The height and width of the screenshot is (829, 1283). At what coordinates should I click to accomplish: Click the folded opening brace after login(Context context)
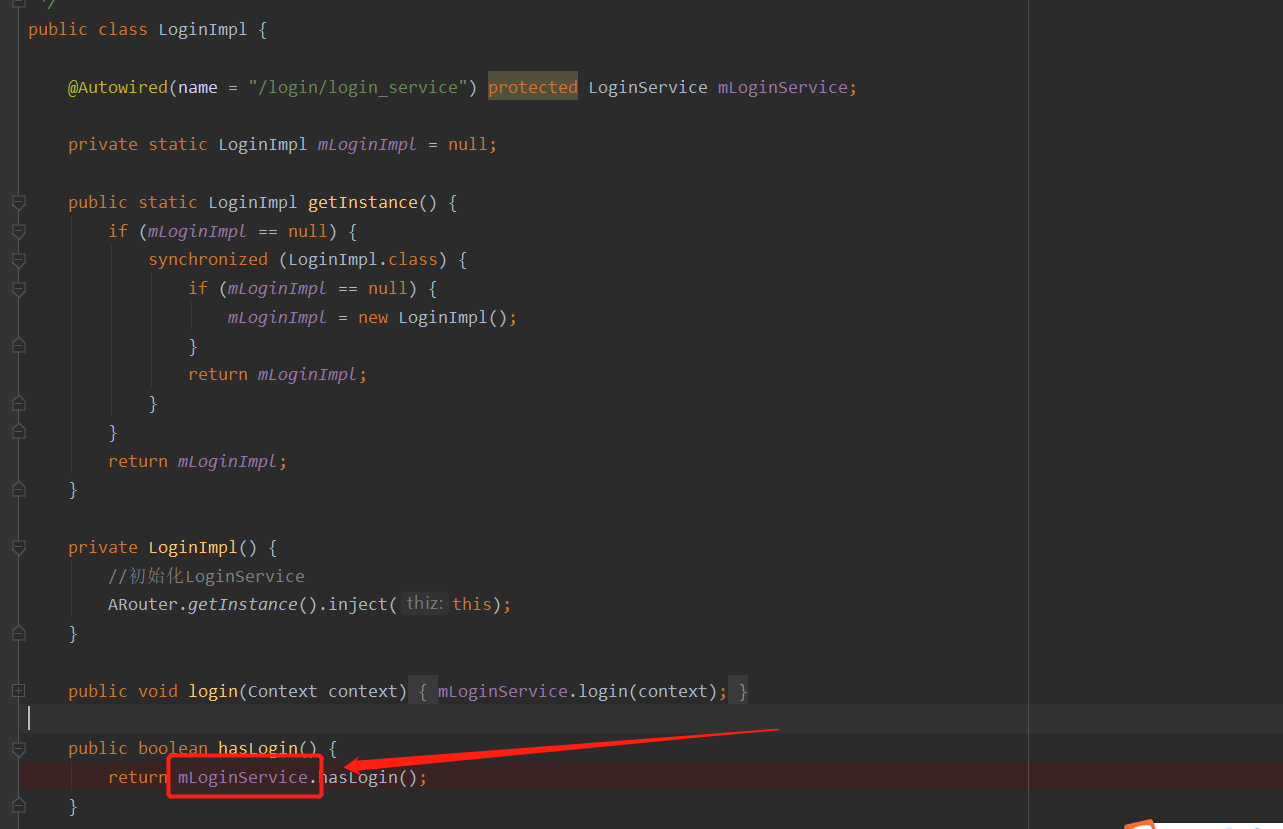click(x=423, y=691)
